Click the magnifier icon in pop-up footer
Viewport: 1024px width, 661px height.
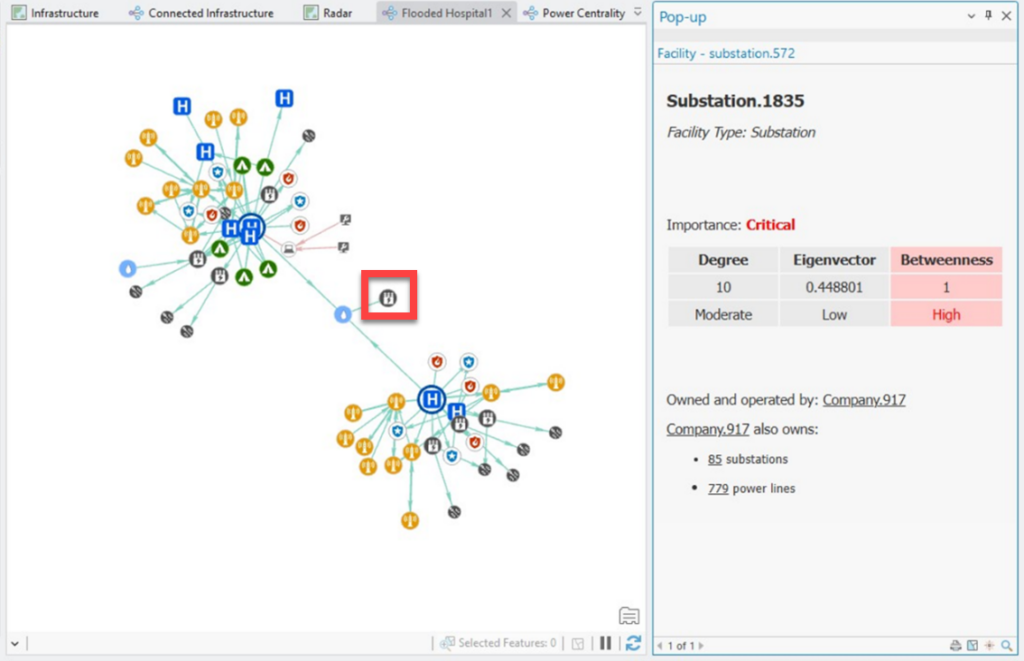1004,645
